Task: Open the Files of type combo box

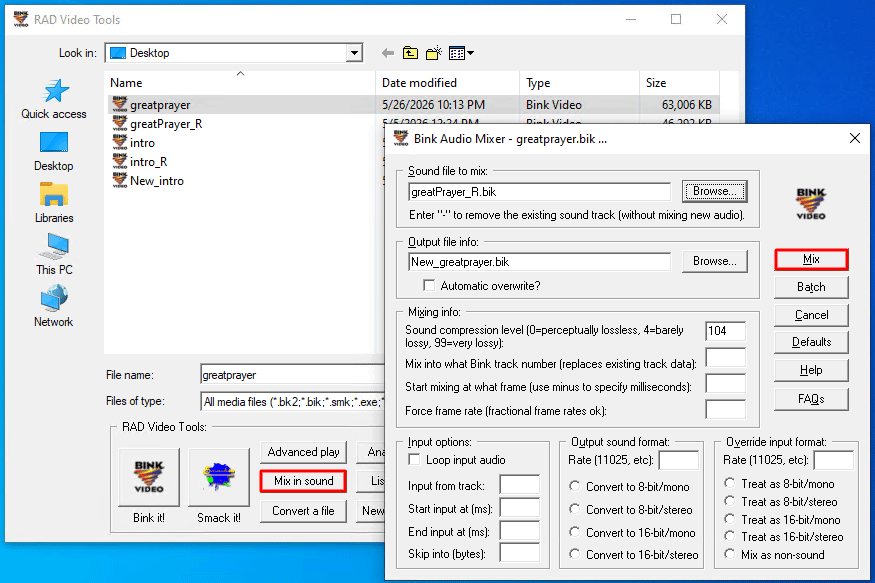Action: pyautogui.click(x=292, y=401)
